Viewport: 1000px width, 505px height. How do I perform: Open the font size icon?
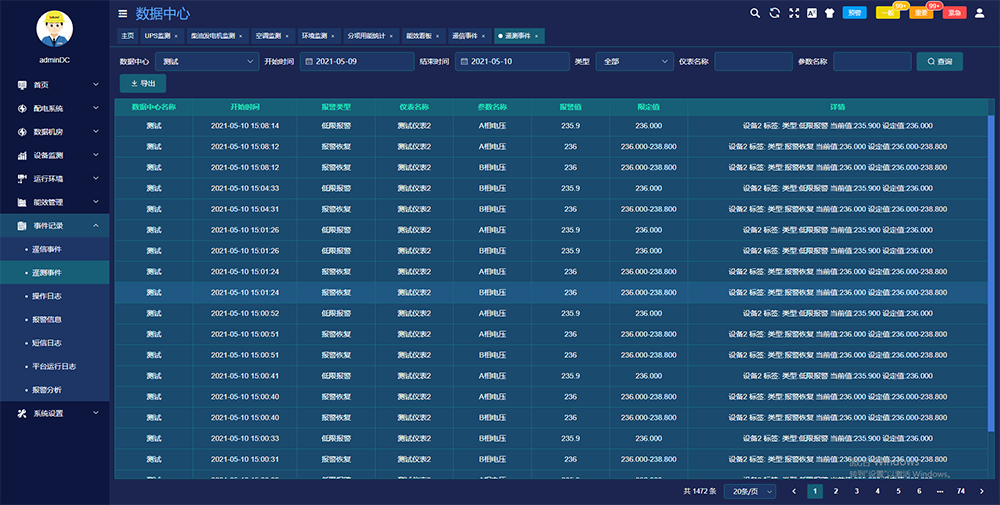pos(812,13)
